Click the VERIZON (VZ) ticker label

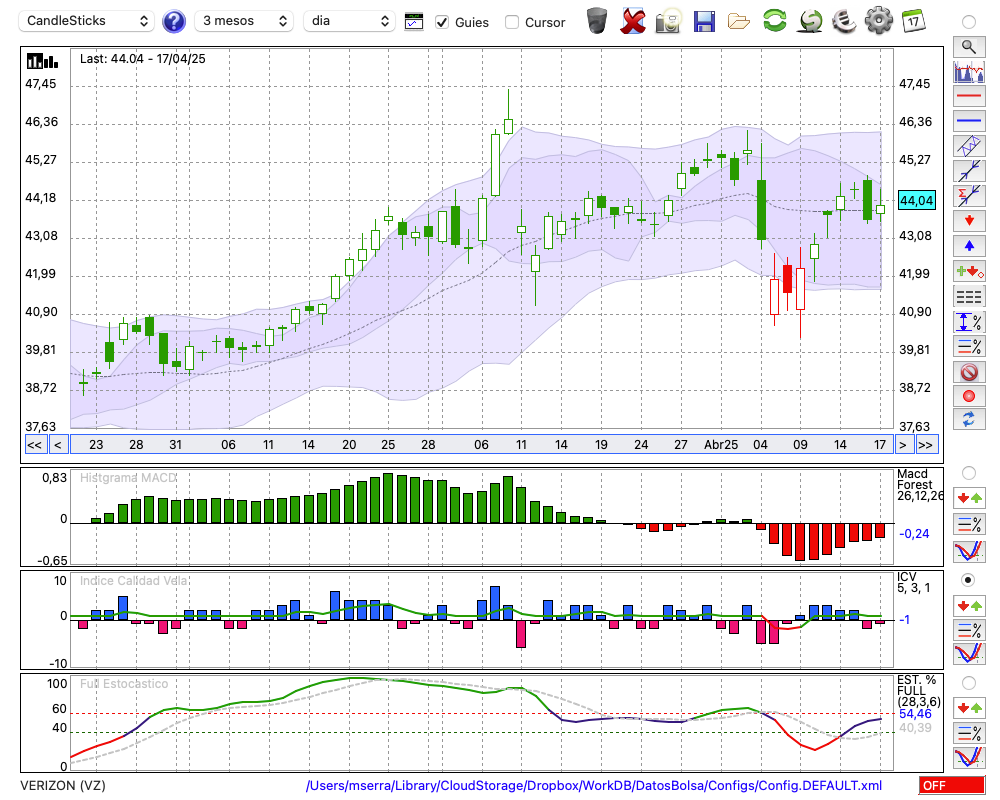[x=63, y=786]
